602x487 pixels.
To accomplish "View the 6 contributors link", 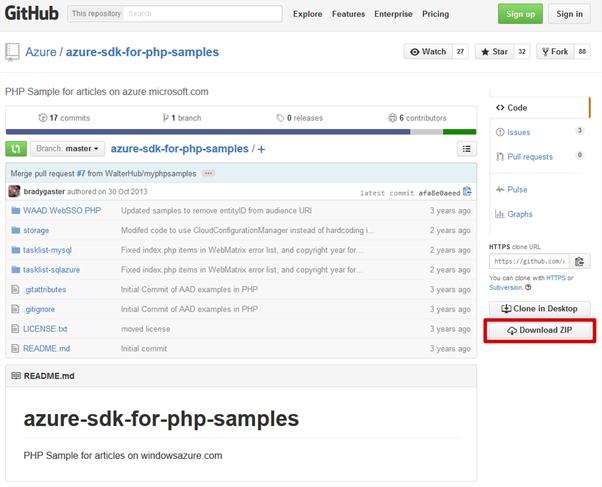I will [417, 118].
